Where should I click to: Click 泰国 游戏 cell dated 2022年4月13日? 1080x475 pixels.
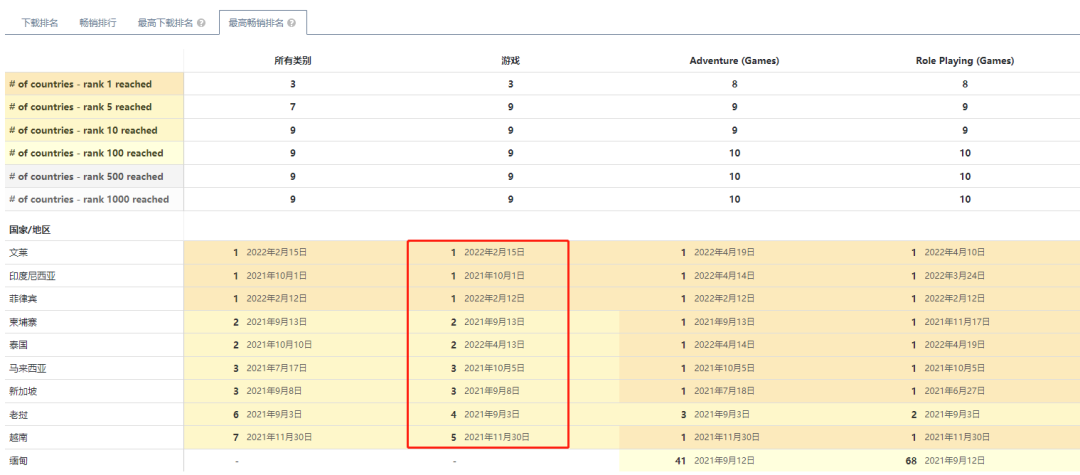point(490,345)
